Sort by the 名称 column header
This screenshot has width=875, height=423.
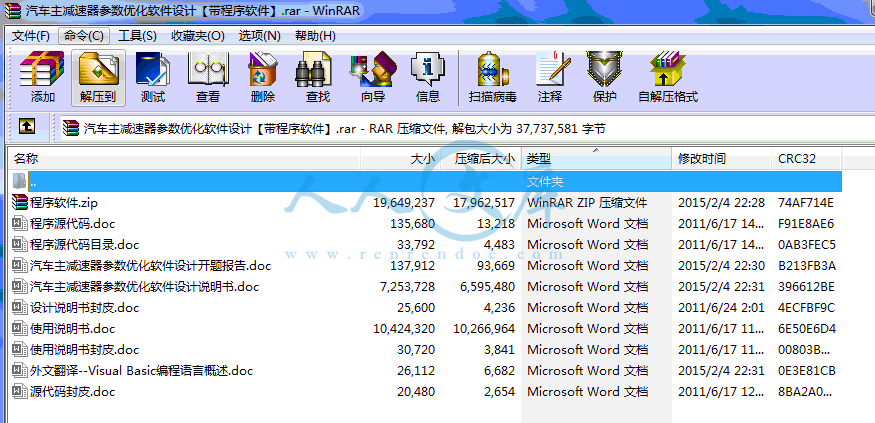184,158
